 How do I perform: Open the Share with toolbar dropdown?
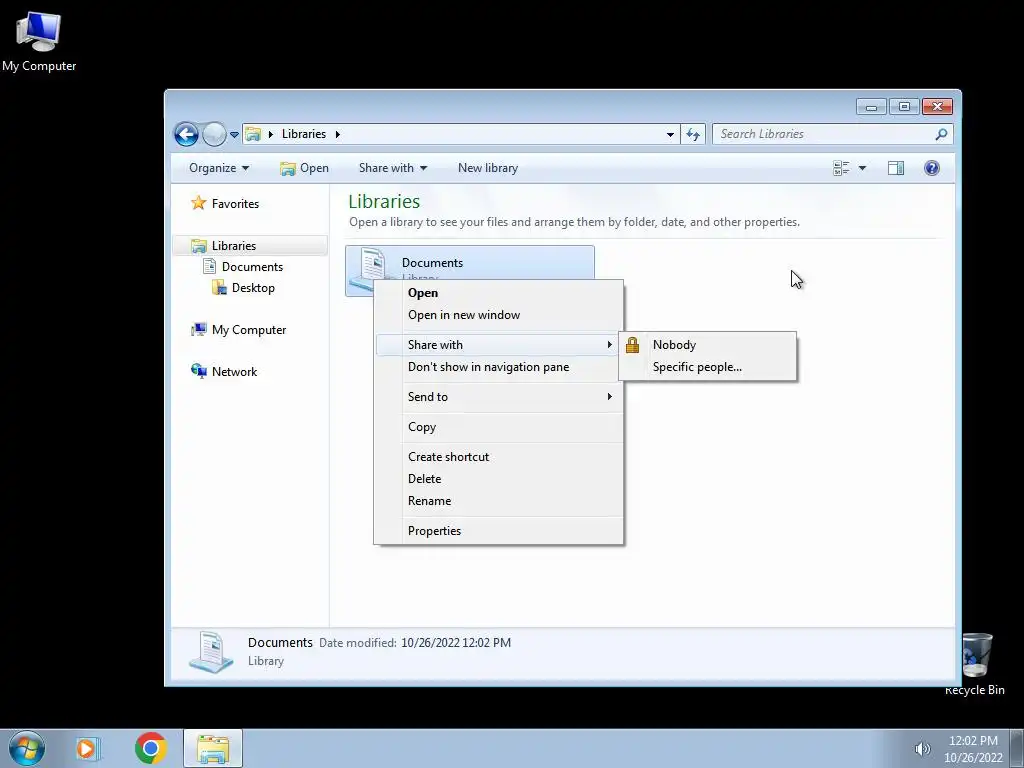392,168
